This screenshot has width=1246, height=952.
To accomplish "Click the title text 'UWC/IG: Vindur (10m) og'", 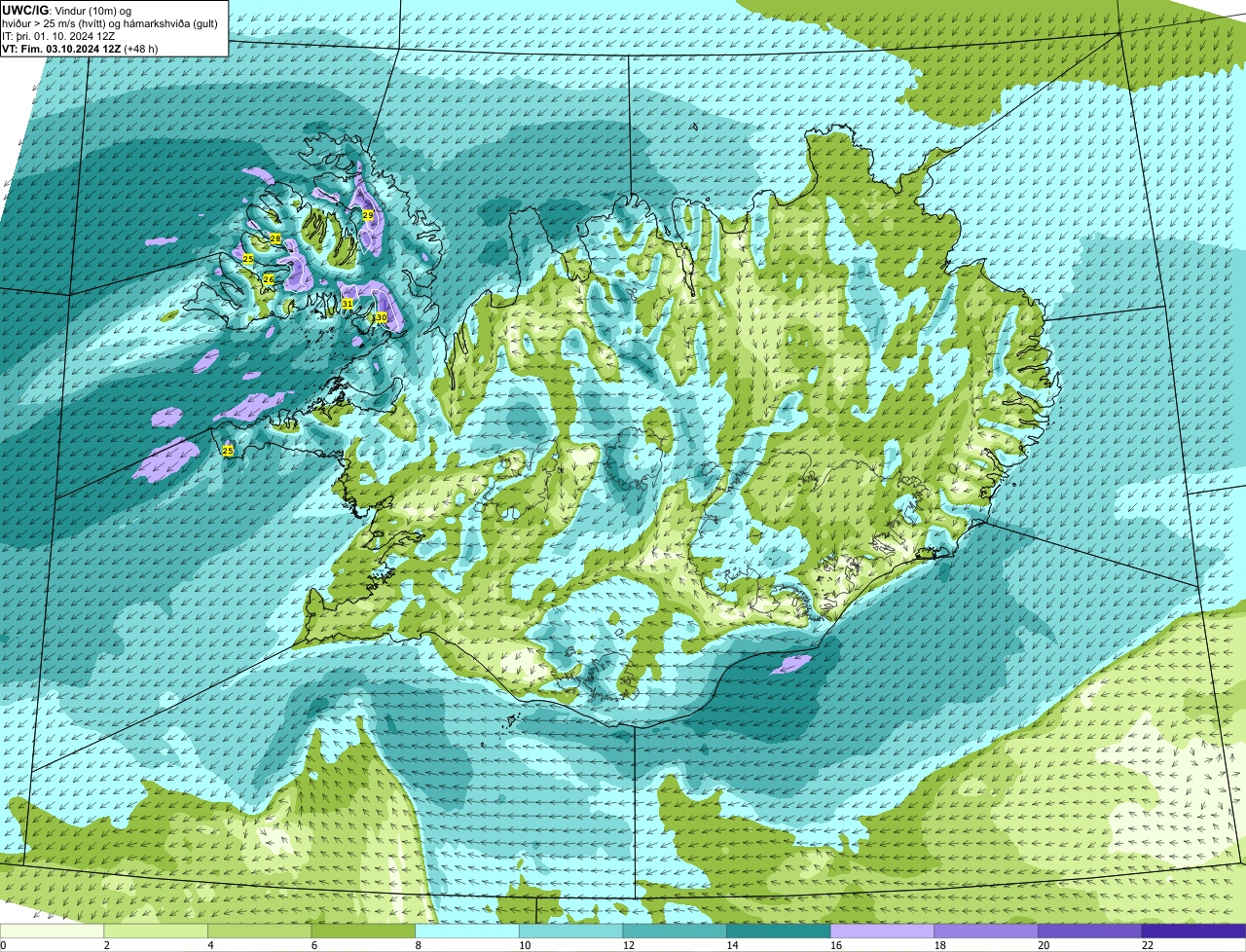I will [x=67, y=10].
